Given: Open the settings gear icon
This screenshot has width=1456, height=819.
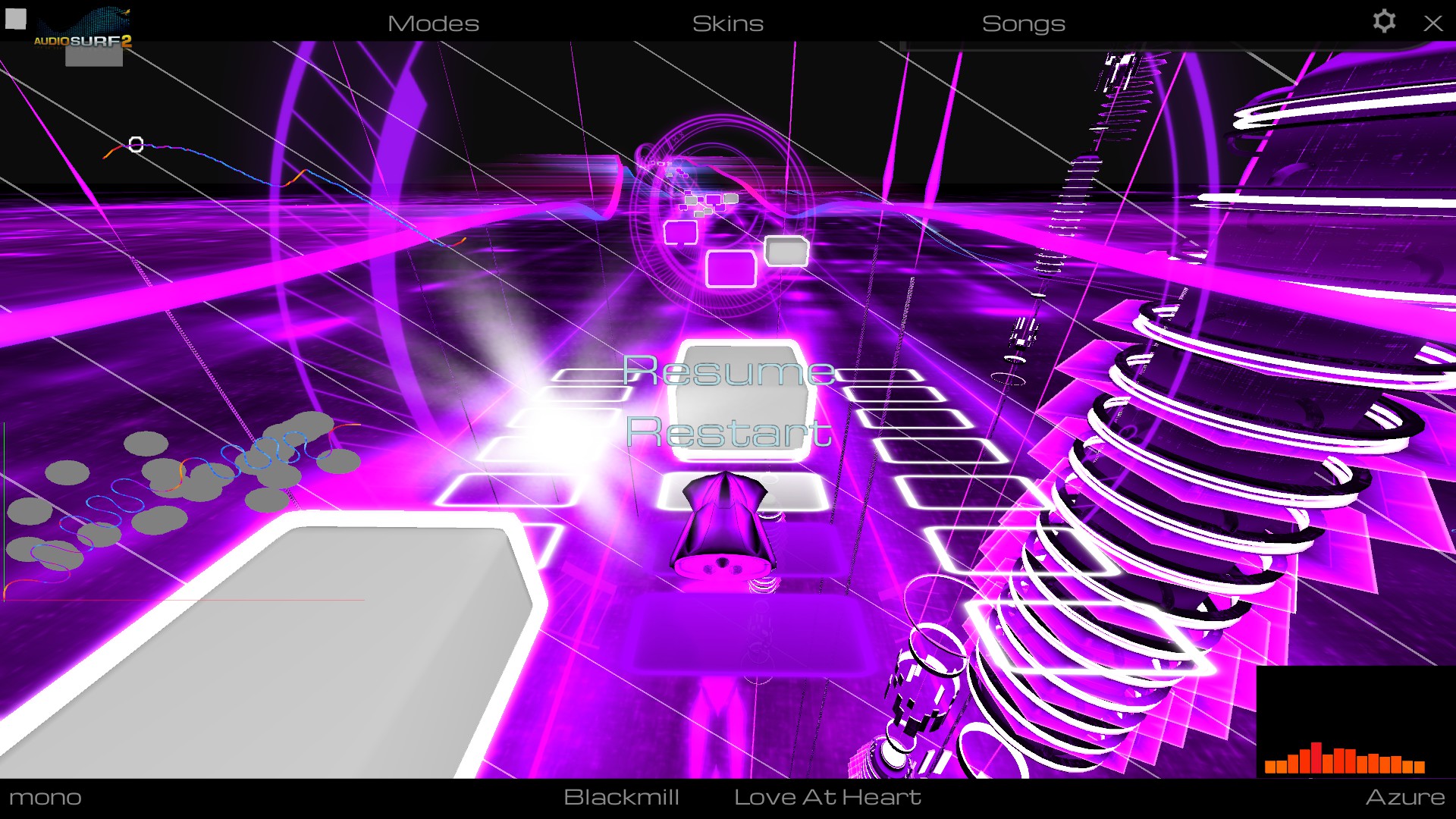Looking at the screenshot, I should click(x=1384, y=20).
